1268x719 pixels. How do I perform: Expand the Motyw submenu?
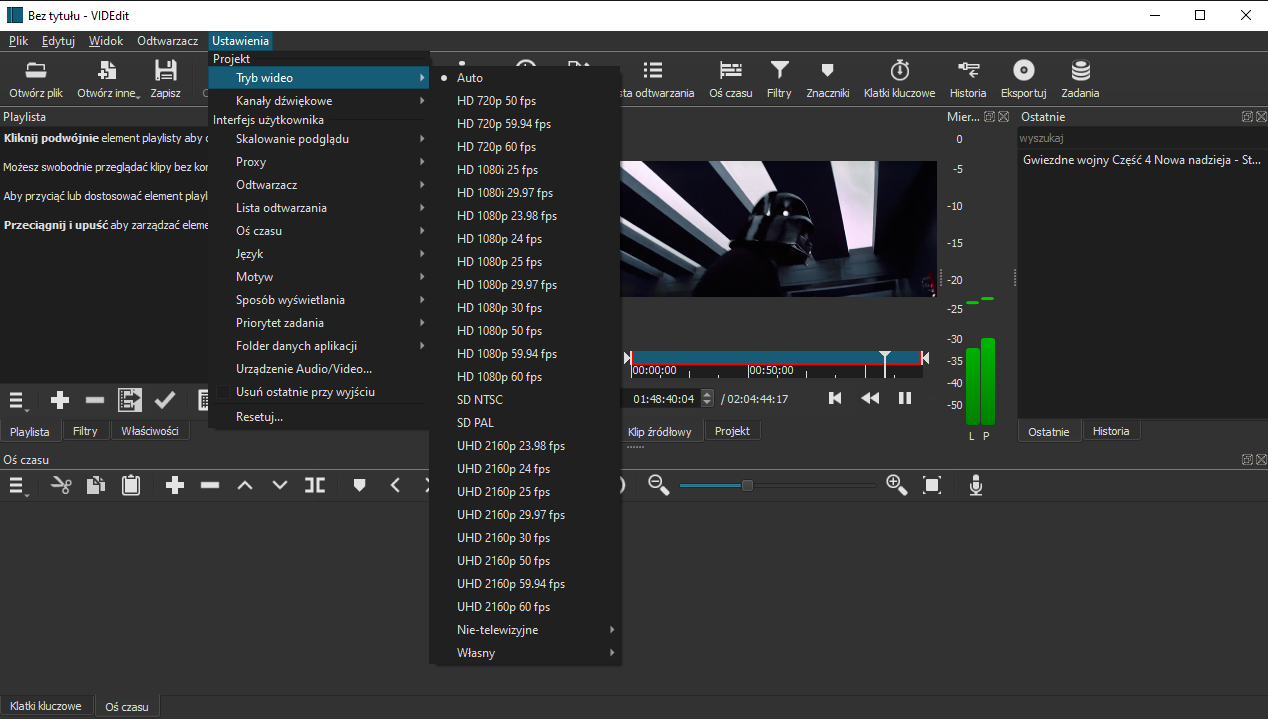click(x=318, y=277)
